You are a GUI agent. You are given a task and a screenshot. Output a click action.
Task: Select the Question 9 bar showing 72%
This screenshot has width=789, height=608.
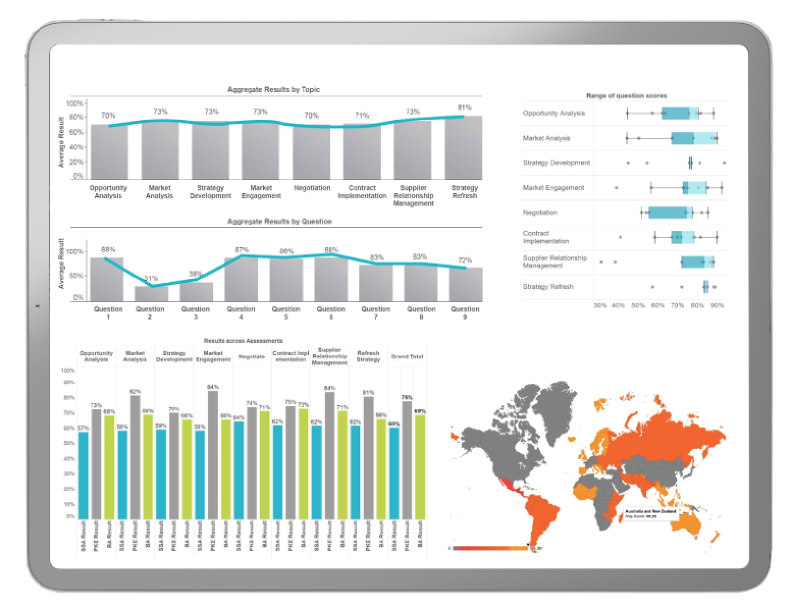[x=465, y=284]
